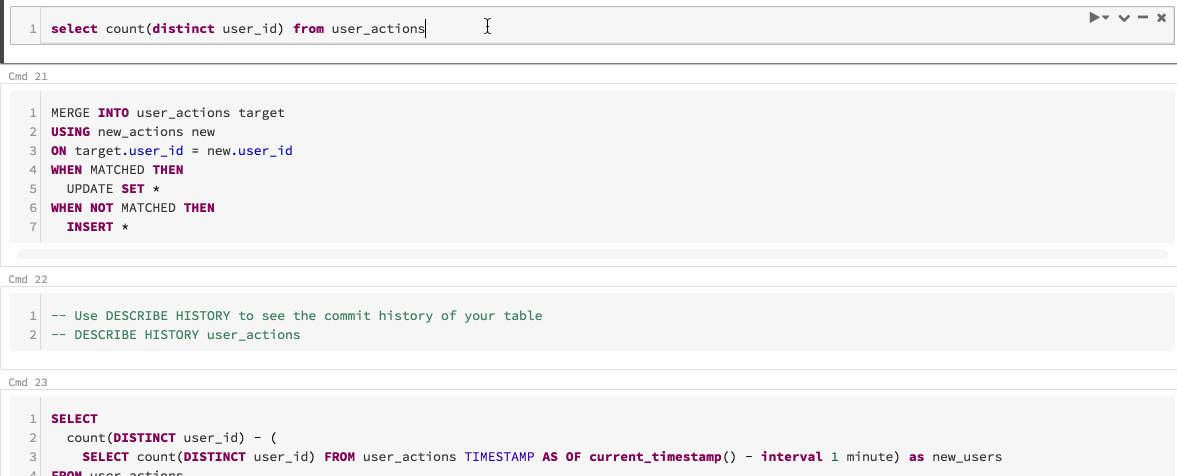Screen dimensions: 1177x476
Task: Click the Cmd 22 cell label
Action: tap(21, 279)
